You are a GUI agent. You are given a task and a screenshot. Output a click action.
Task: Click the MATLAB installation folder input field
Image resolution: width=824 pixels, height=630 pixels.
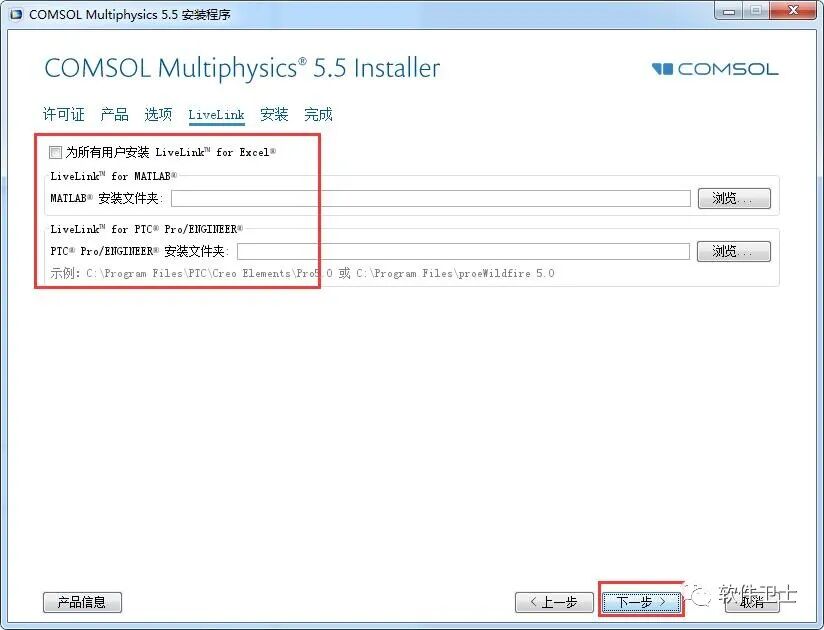(x=430, y=198)
